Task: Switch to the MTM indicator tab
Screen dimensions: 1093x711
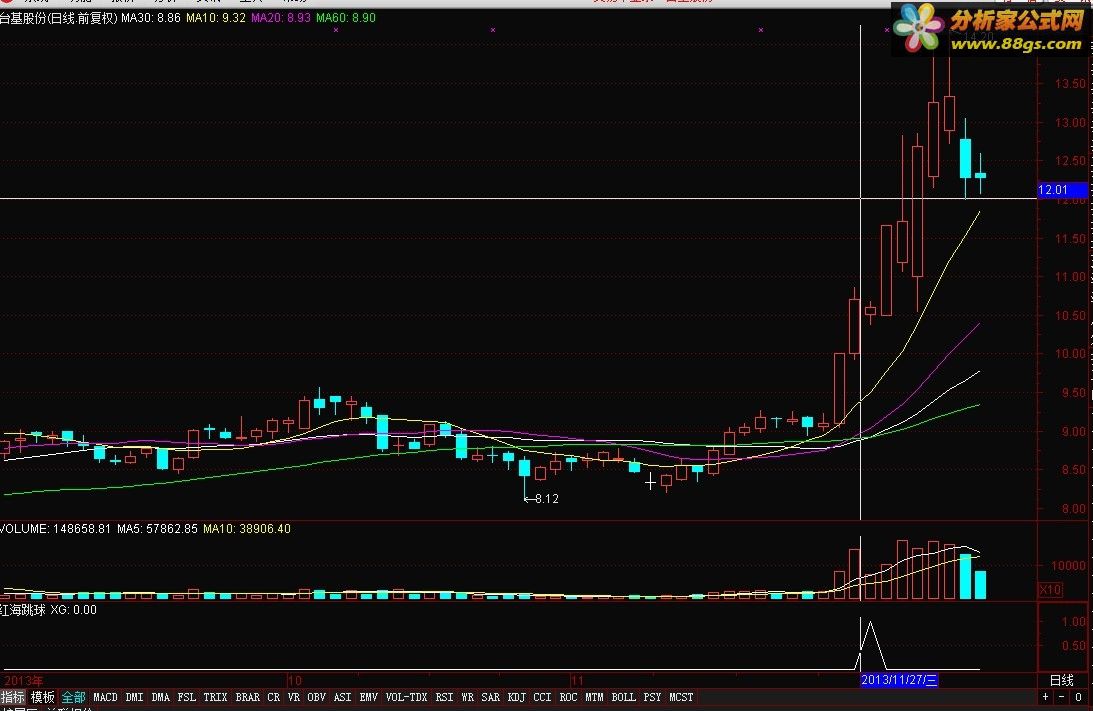Action: click(x=594, y=697)
